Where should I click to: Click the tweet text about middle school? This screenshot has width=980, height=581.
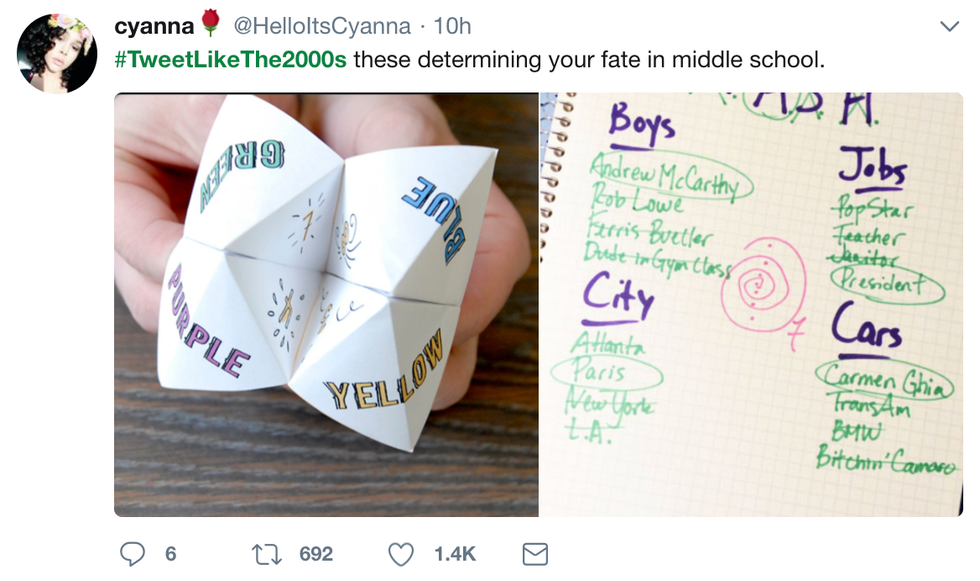(x=589, y=59)
